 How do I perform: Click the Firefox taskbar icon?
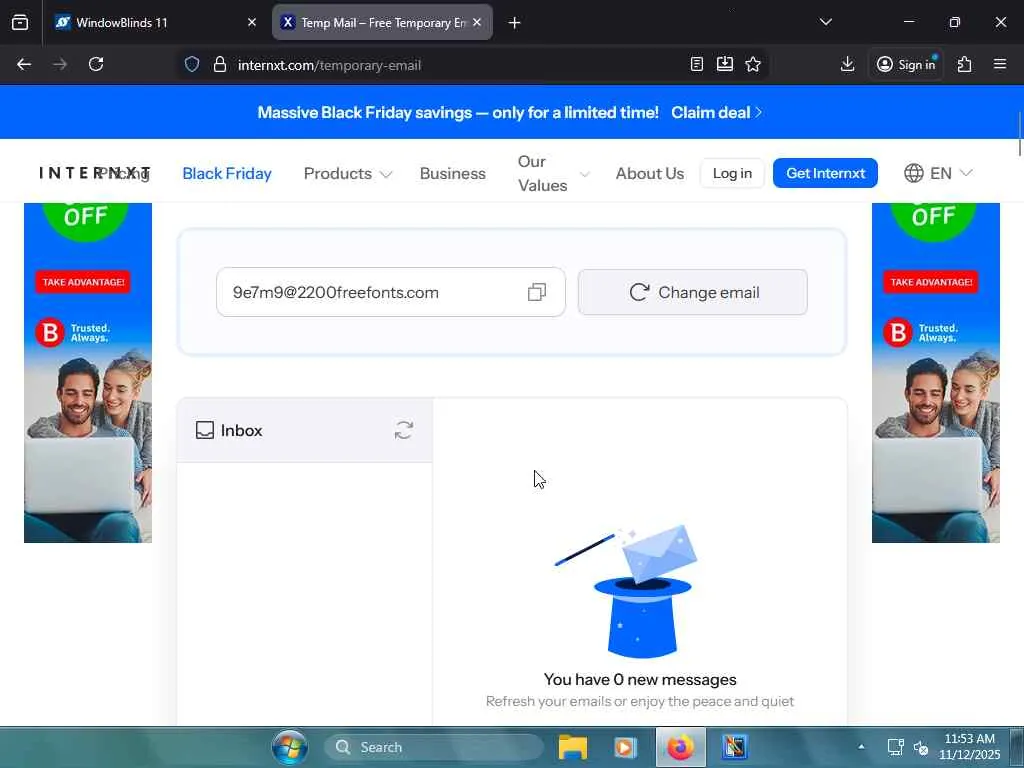680,747
